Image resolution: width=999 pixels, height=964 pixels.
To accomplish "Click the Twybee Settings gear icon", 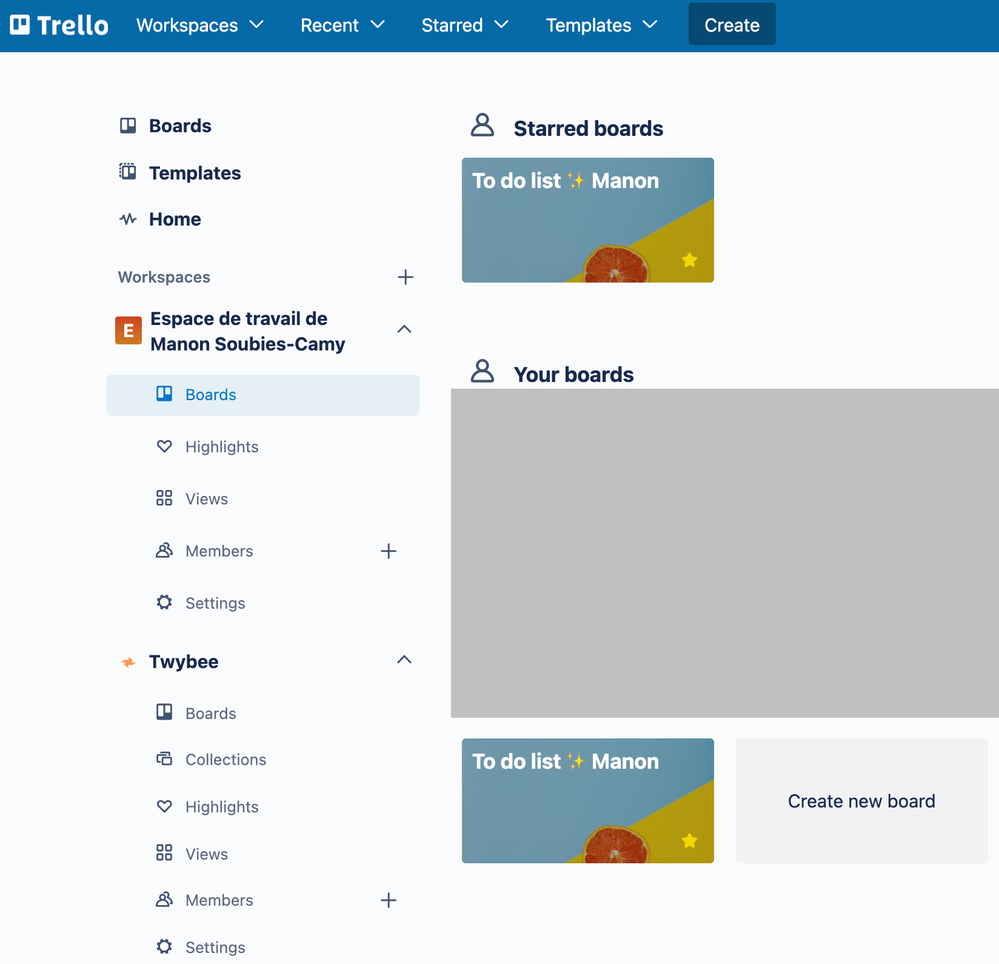I will (164, 946).
